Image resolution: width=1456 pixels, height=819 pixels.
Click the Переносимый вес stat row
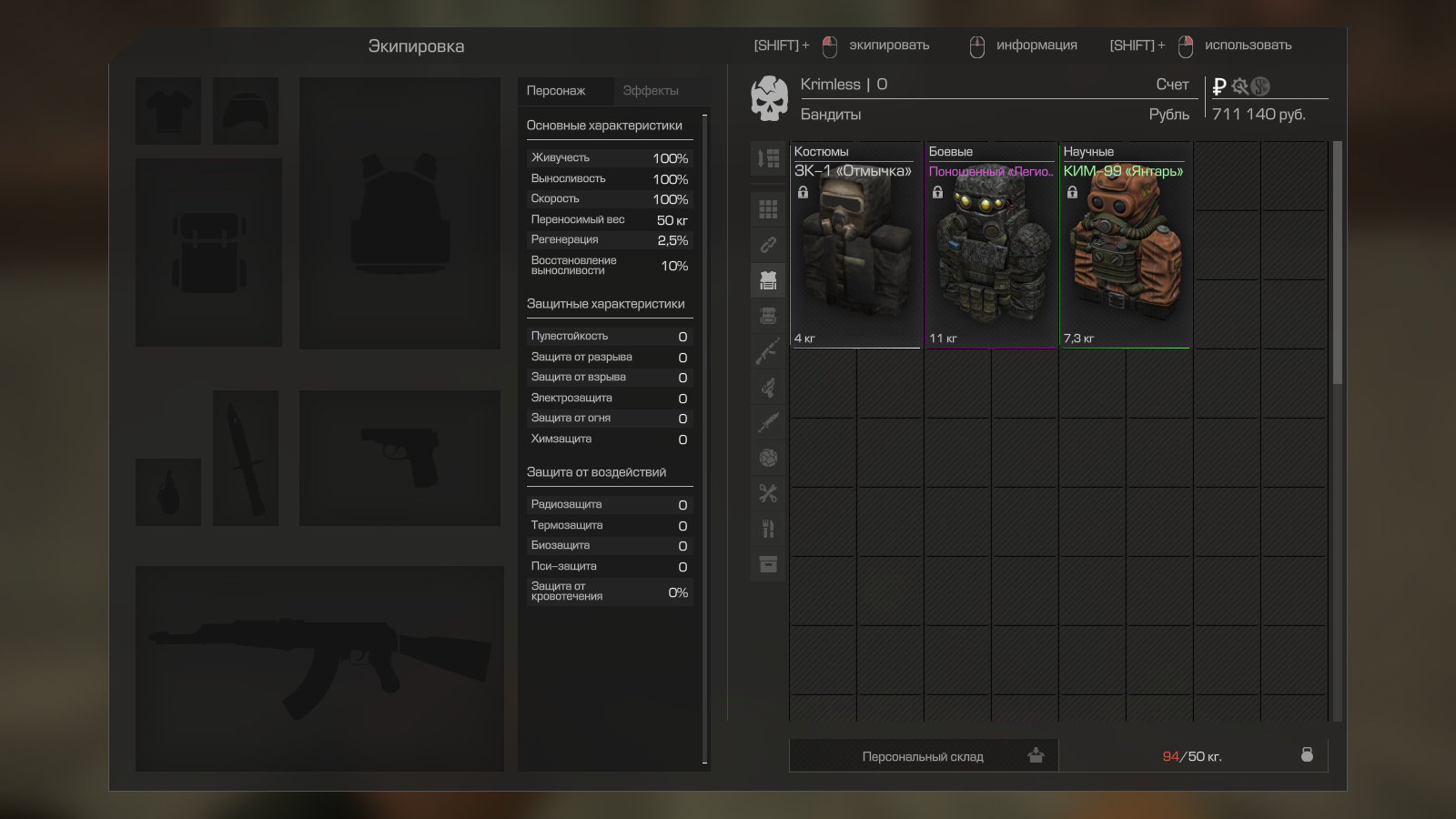609,220
